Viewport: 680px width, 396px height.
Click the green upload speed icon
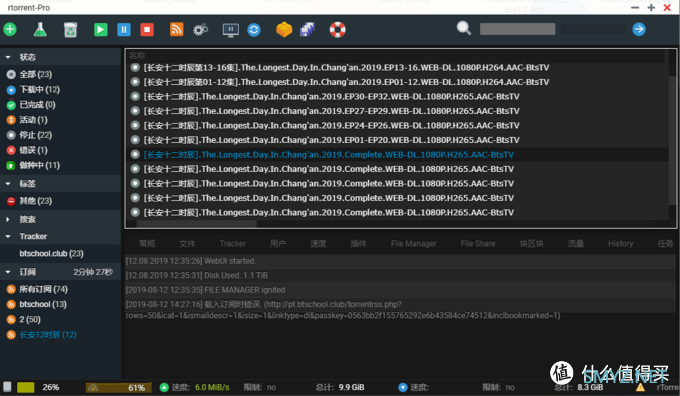click(x=164, y=387)
